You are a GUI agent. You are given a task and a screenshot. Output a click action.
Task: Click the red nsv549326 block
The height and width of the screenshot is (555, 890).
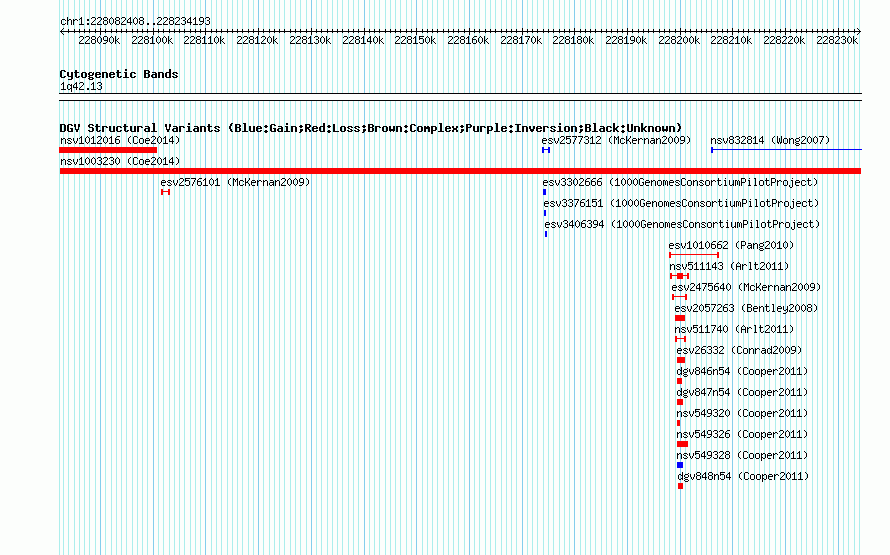[x=683, y=444]
